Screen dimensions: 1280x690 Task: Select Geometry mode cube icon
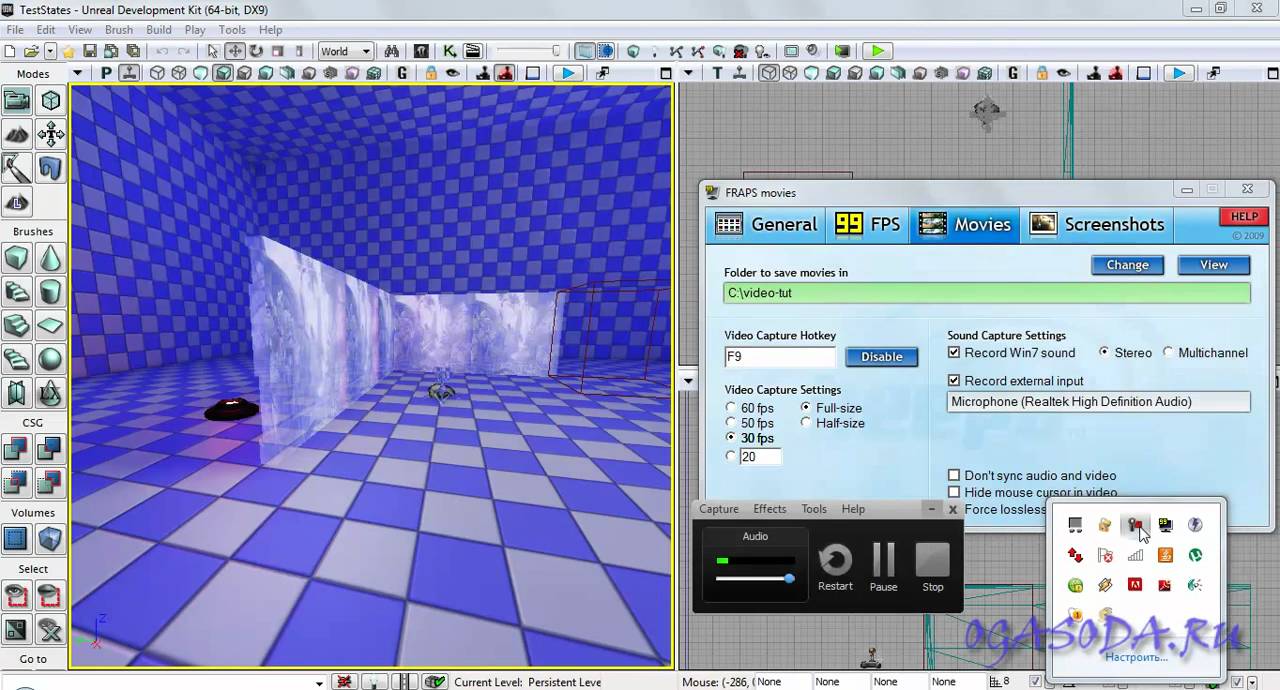pyautogui.click(x=50, y=100)
